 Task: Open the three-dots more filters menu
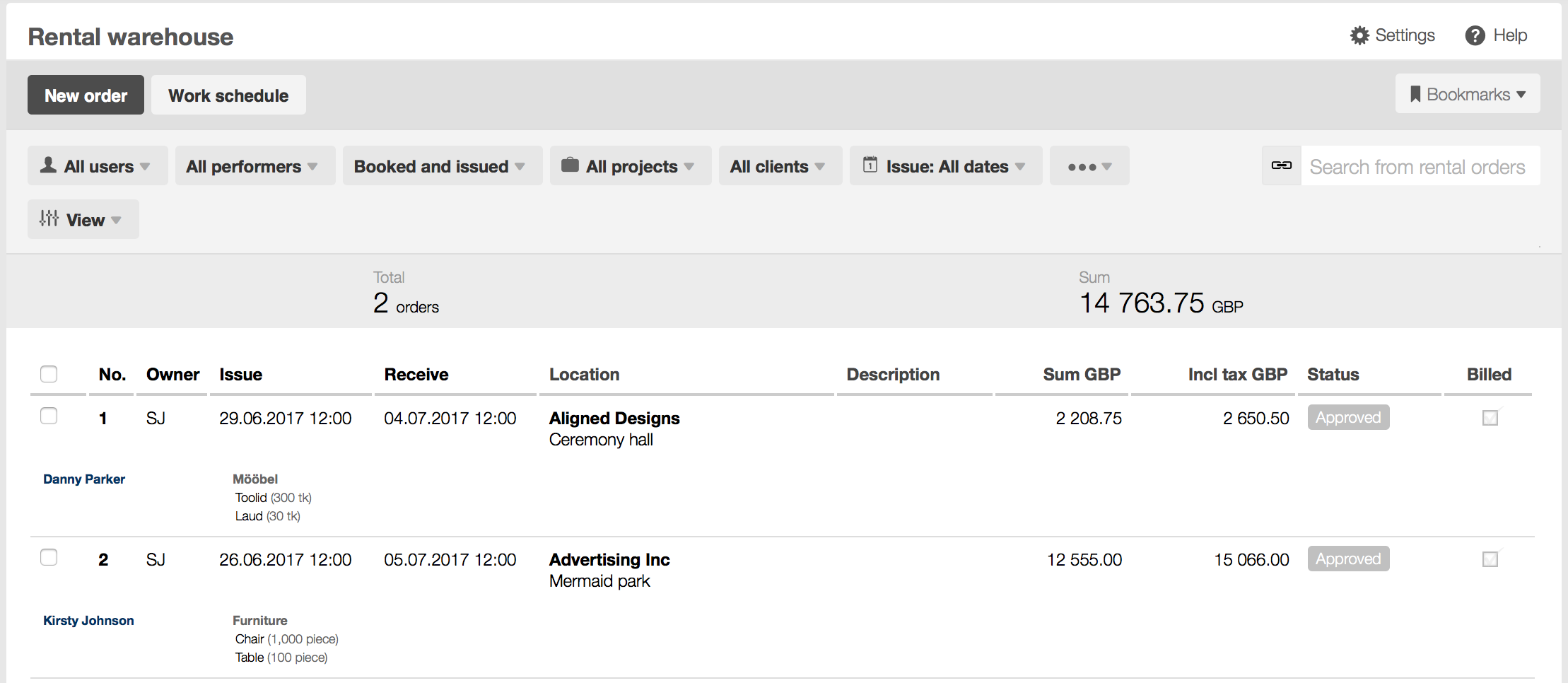[1089, 166]
